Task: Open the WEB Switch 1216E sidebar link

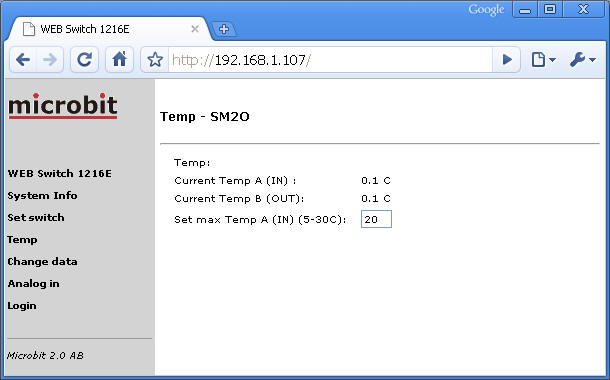Action: pos(60,173)
